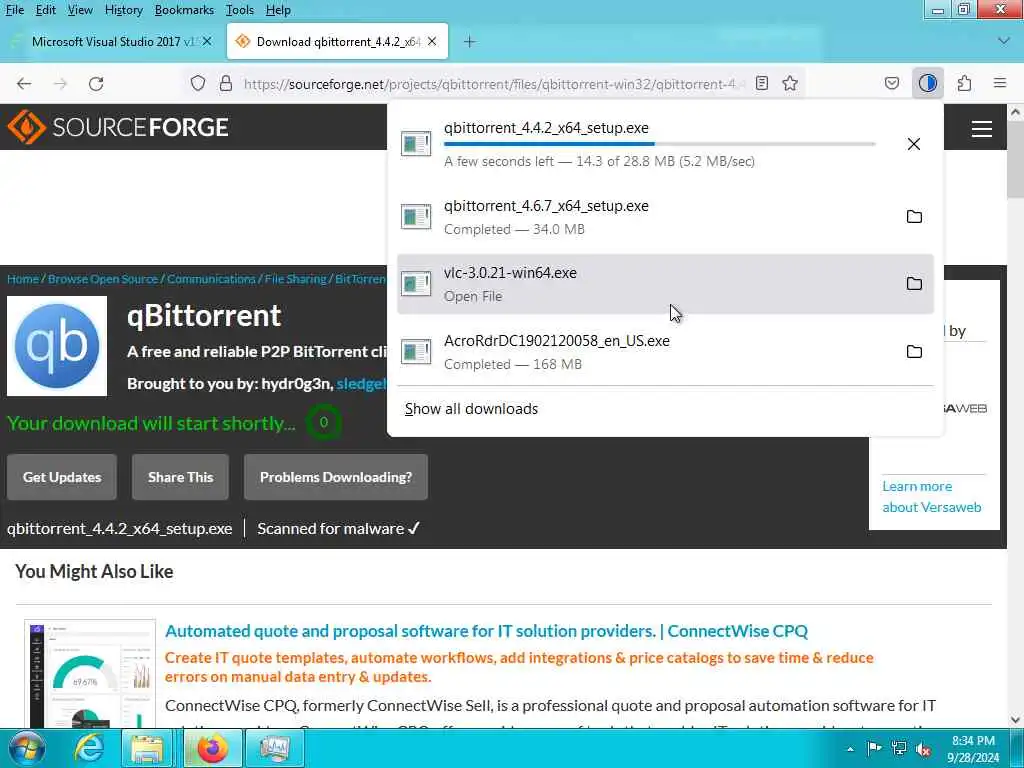Click the page vertical scrollbar thumb
Image resolution: width=1024 pixels, height=768 pixels.
[x=1015, y=160]
